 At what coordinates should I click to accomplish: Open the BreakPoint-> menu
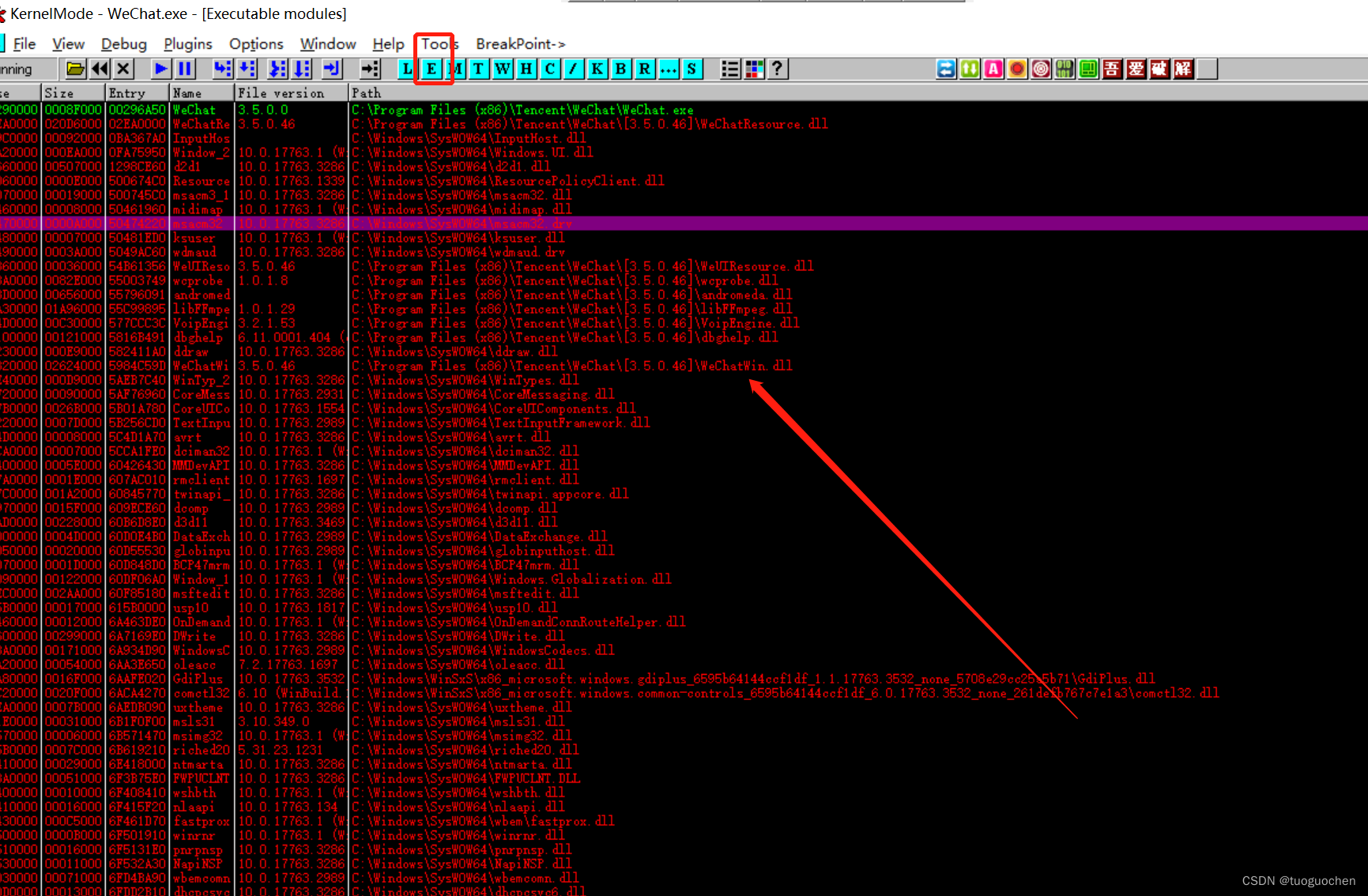click(521, 44)
